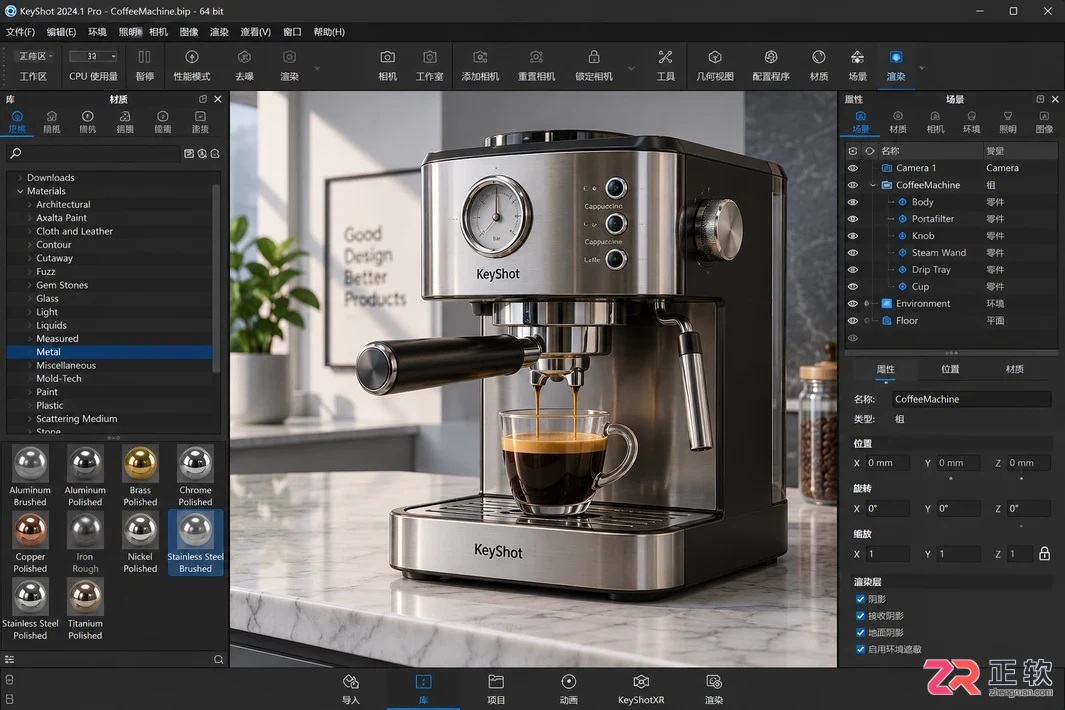1065x710 pixels.
Task: Click the 添加相机 add camera icon
Action: point(480,57)
